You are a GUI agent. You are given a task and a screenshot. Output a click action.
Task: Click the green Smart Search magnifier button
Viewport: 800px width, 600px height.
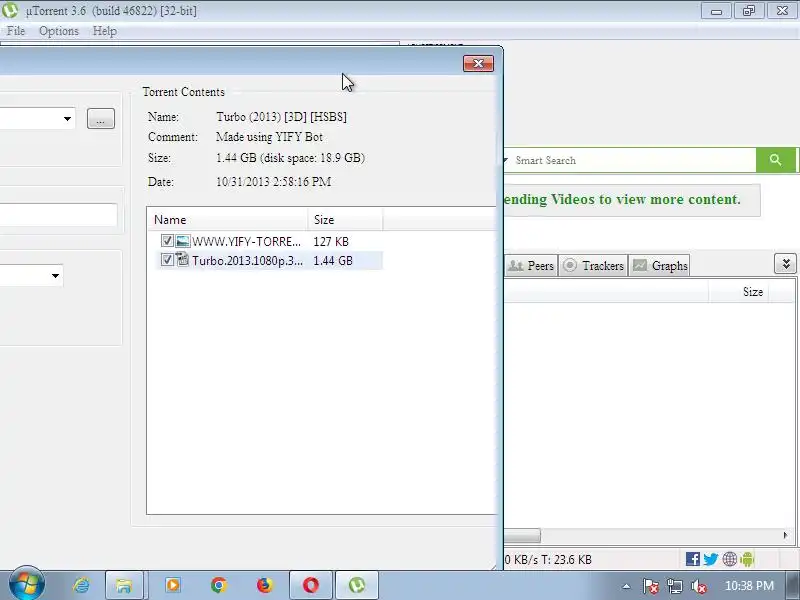(x=776, y=160)
